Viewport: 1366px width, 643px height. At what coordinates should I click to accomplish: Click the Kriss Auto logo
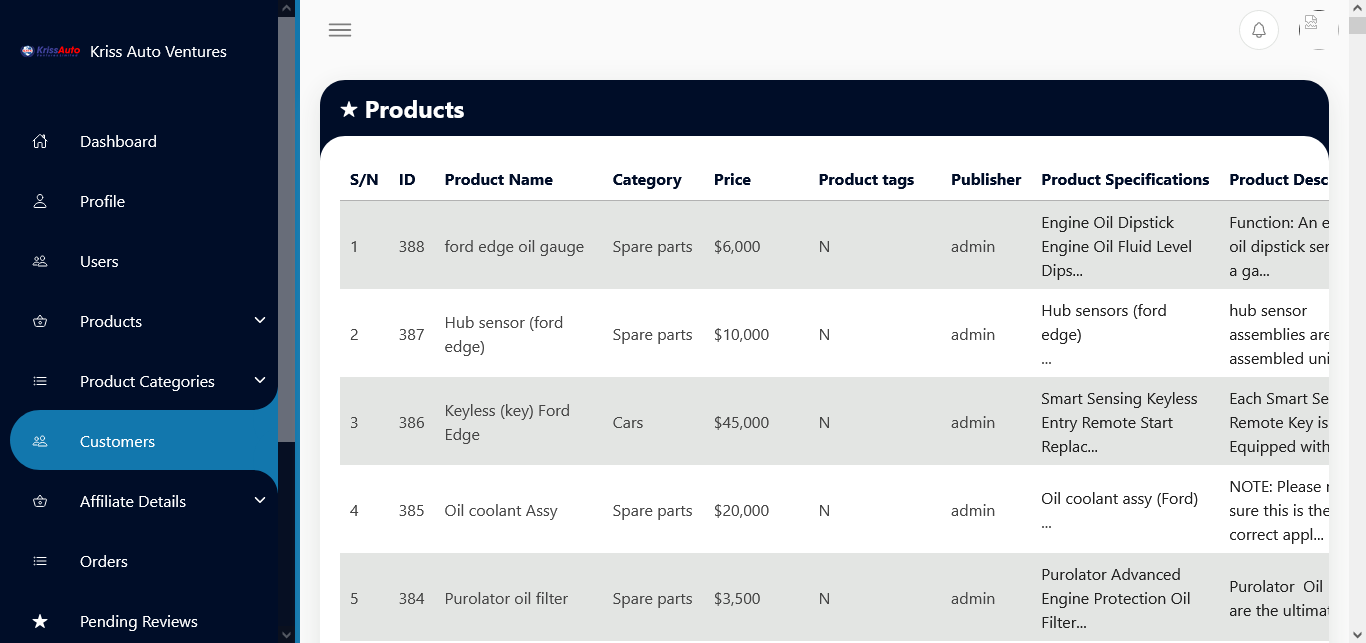[x=51, y=51]
